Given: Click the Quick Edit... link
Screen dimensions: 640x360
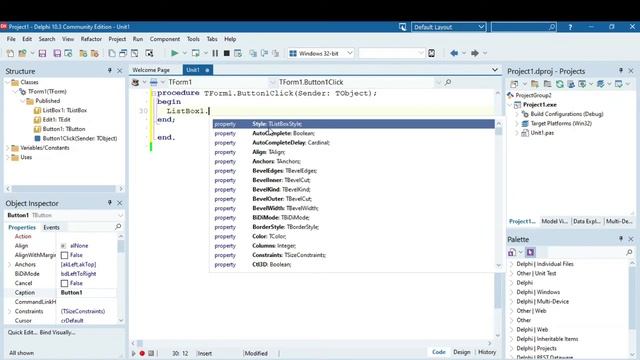Looking at the screenshot, I should tap(22, 332).
